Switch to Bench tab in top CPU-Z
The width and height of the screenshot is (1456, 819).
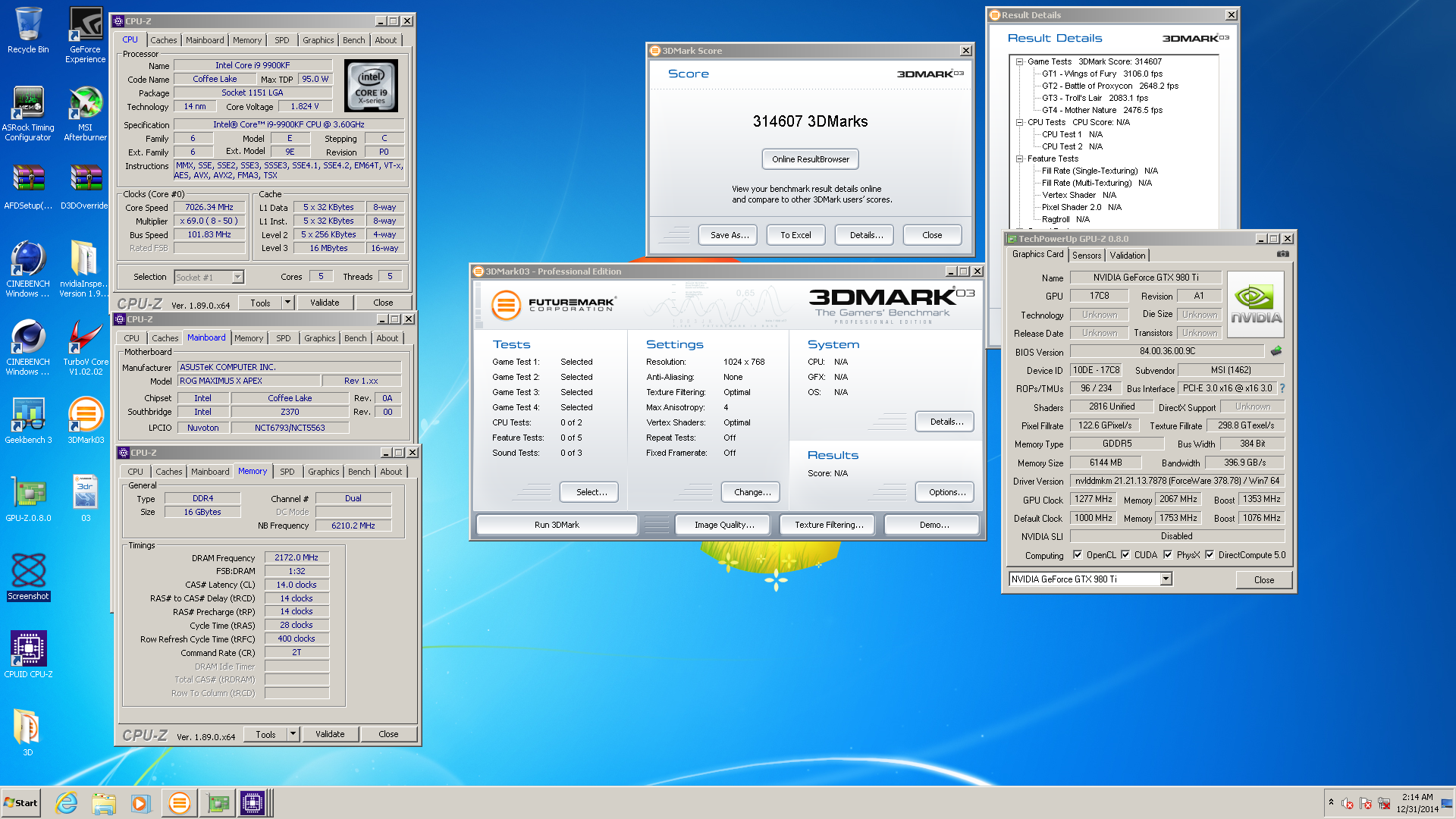click(353, 40)
